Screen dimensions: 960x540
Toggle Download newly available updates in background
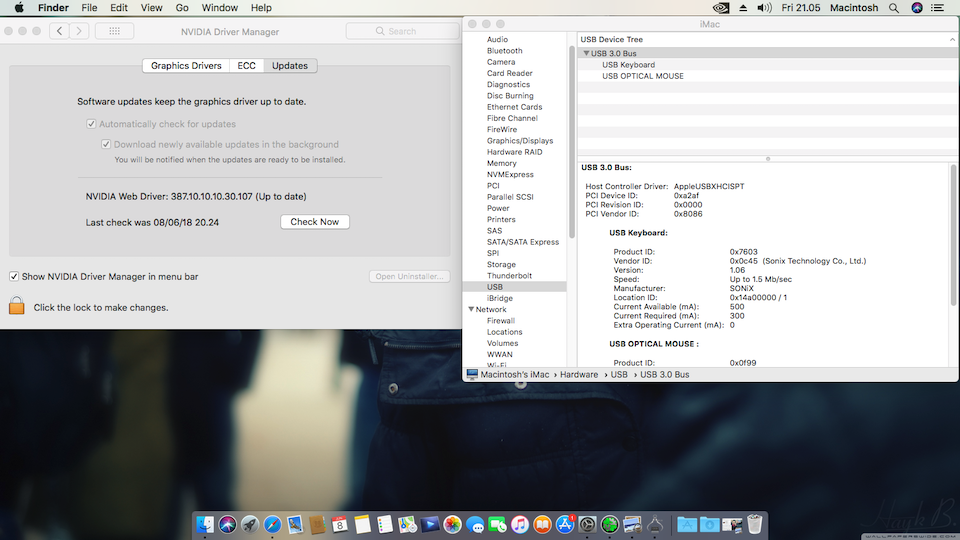105,144
